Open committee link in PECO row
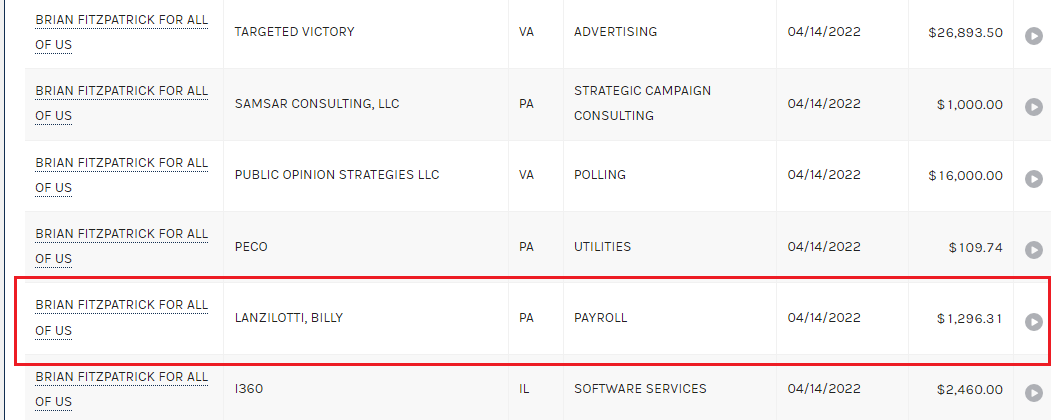The height and width of the screenshot is (420, 1051). tap(121, 246)
